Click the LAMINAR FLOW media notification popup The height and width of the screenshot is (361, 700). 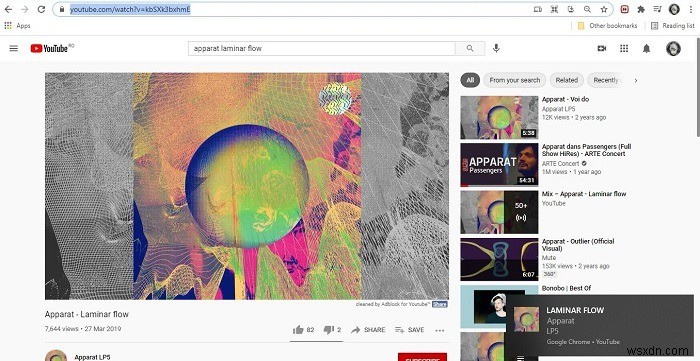[x=600, y=325]
